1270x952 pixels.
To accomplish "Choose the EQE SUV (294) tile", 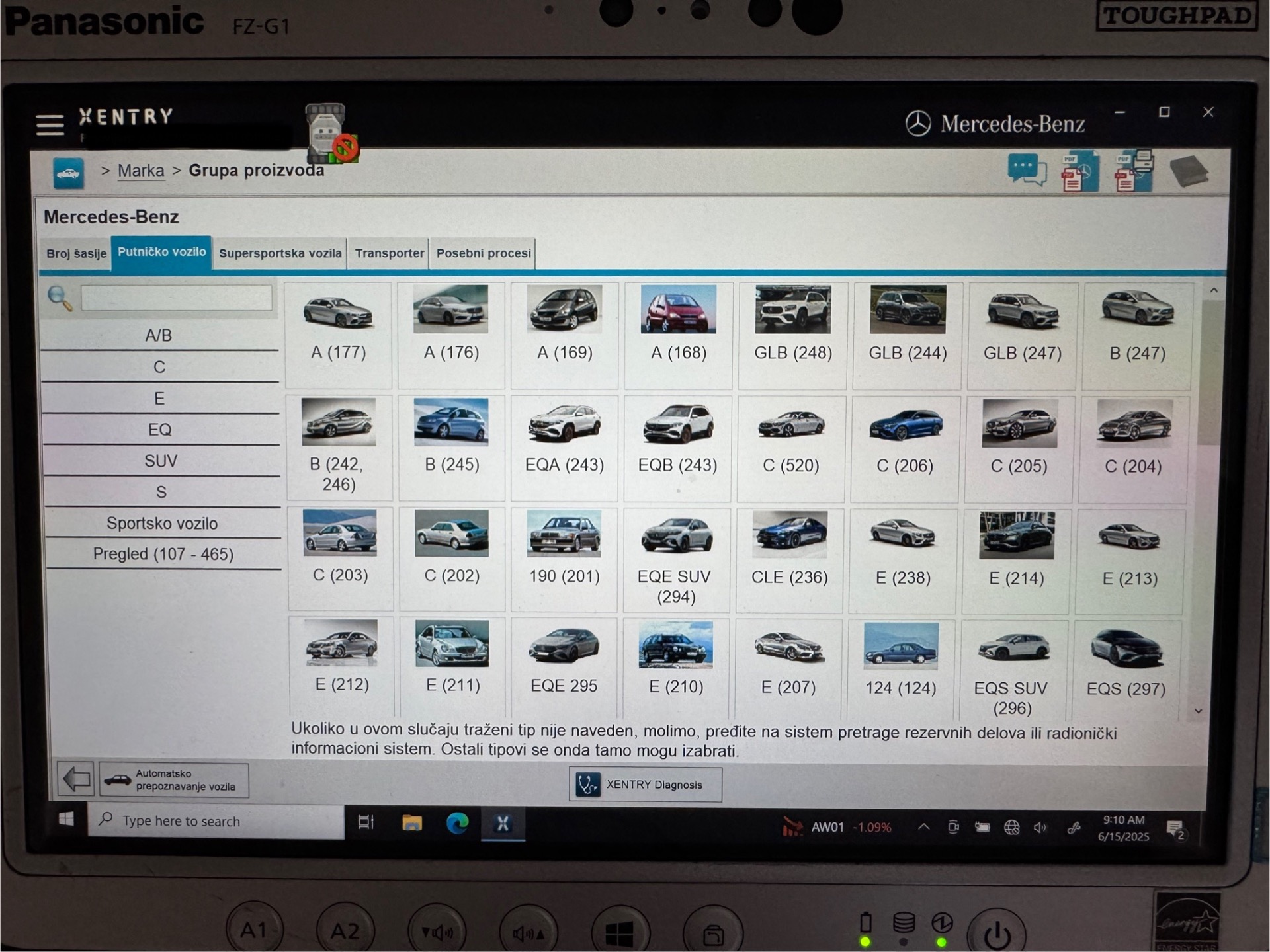I will click(x=676, y=559).
